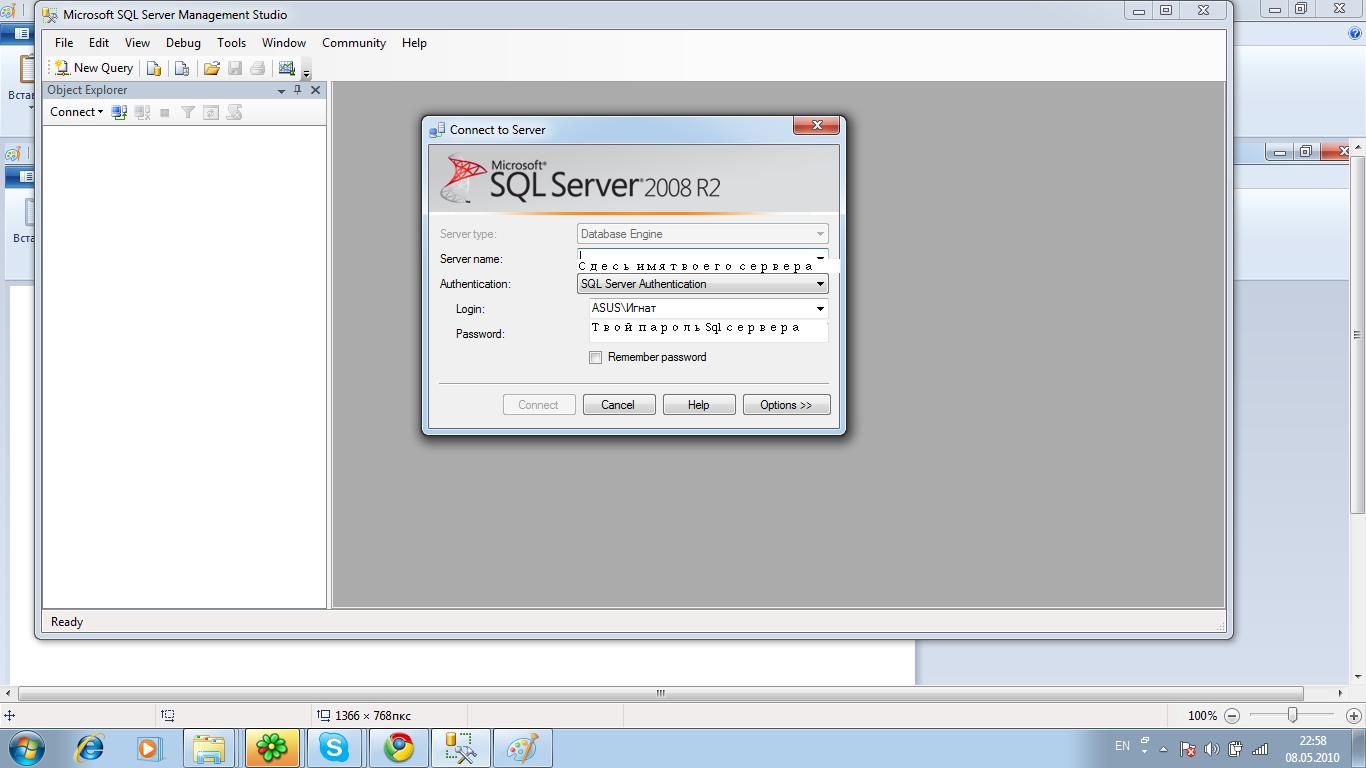Expand the Server type combo box
This screenshot has height=768, width=1366.
tap(703, 234)
